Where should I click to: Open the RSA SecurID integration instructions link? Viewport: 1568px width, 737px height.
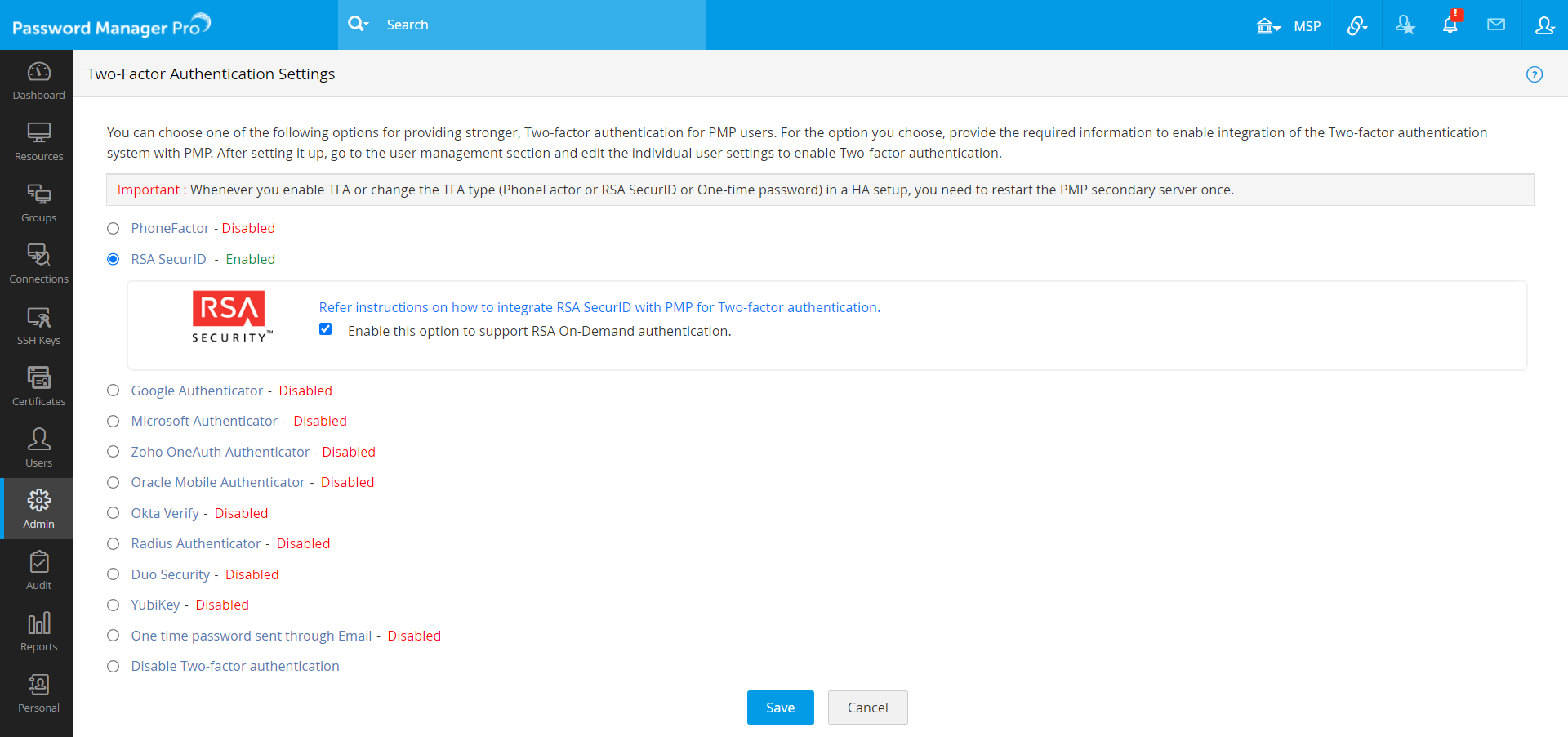pos(599,307)
